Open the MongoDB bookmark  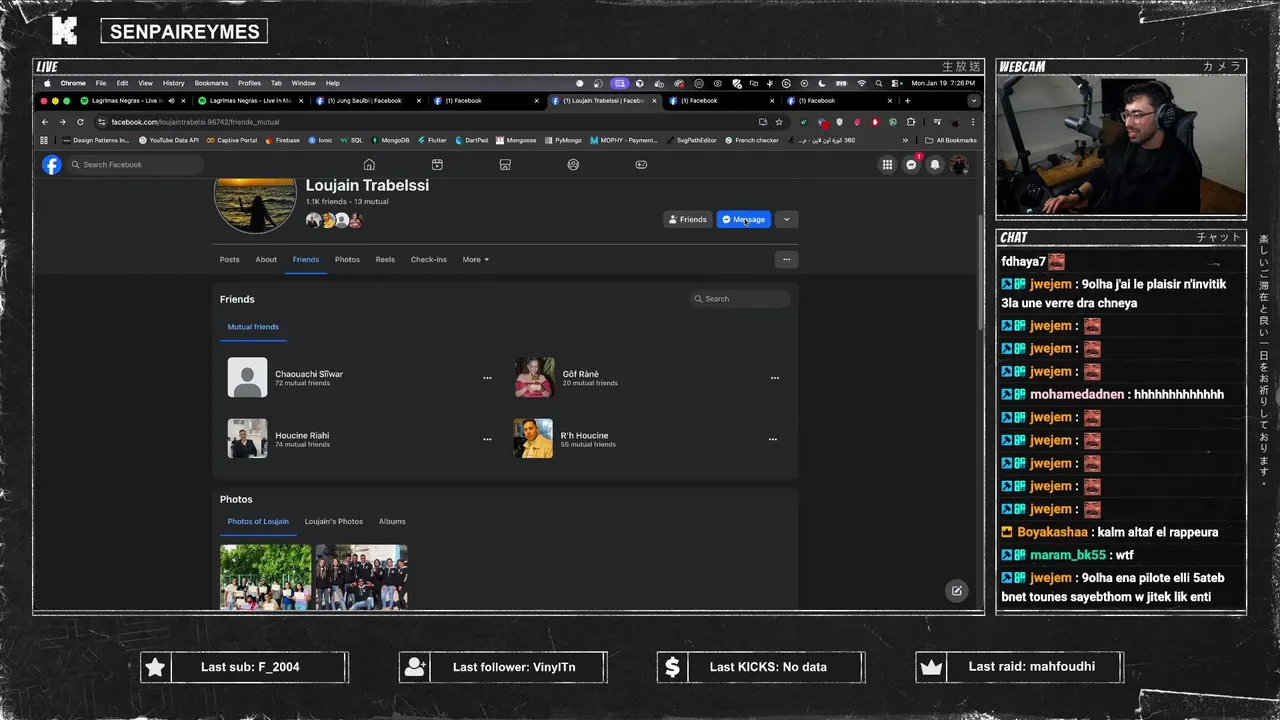click(390, 140)
